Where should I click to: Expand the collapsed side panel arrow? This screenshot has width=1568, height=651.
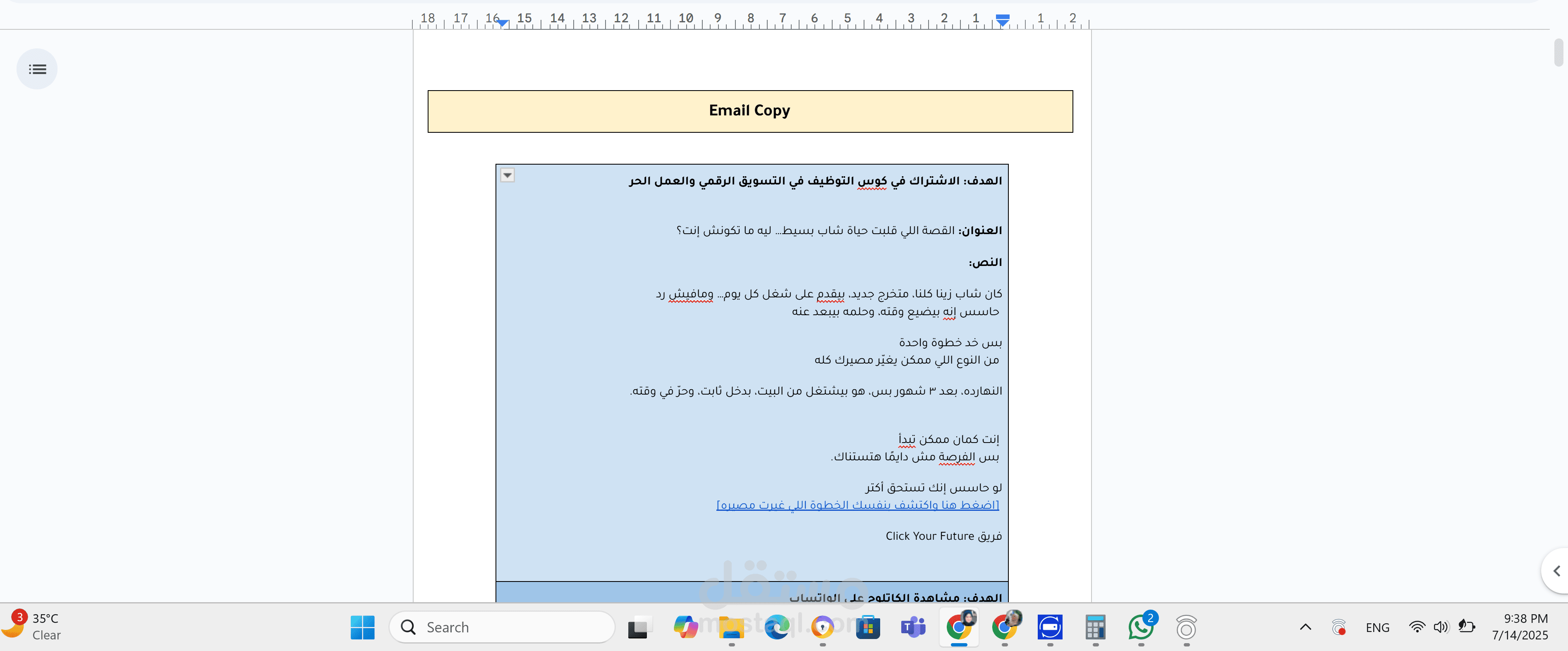(1556, 571)
